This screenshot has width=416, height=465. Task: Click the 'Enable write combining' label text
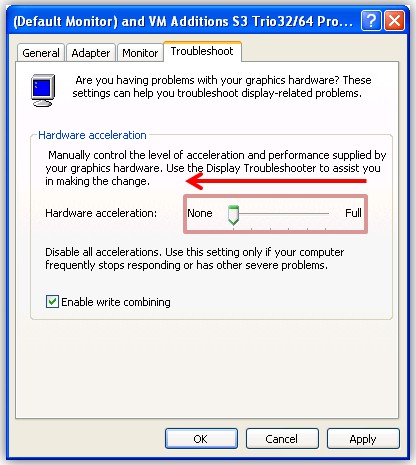pyautogui.click(x=116, y=302)
